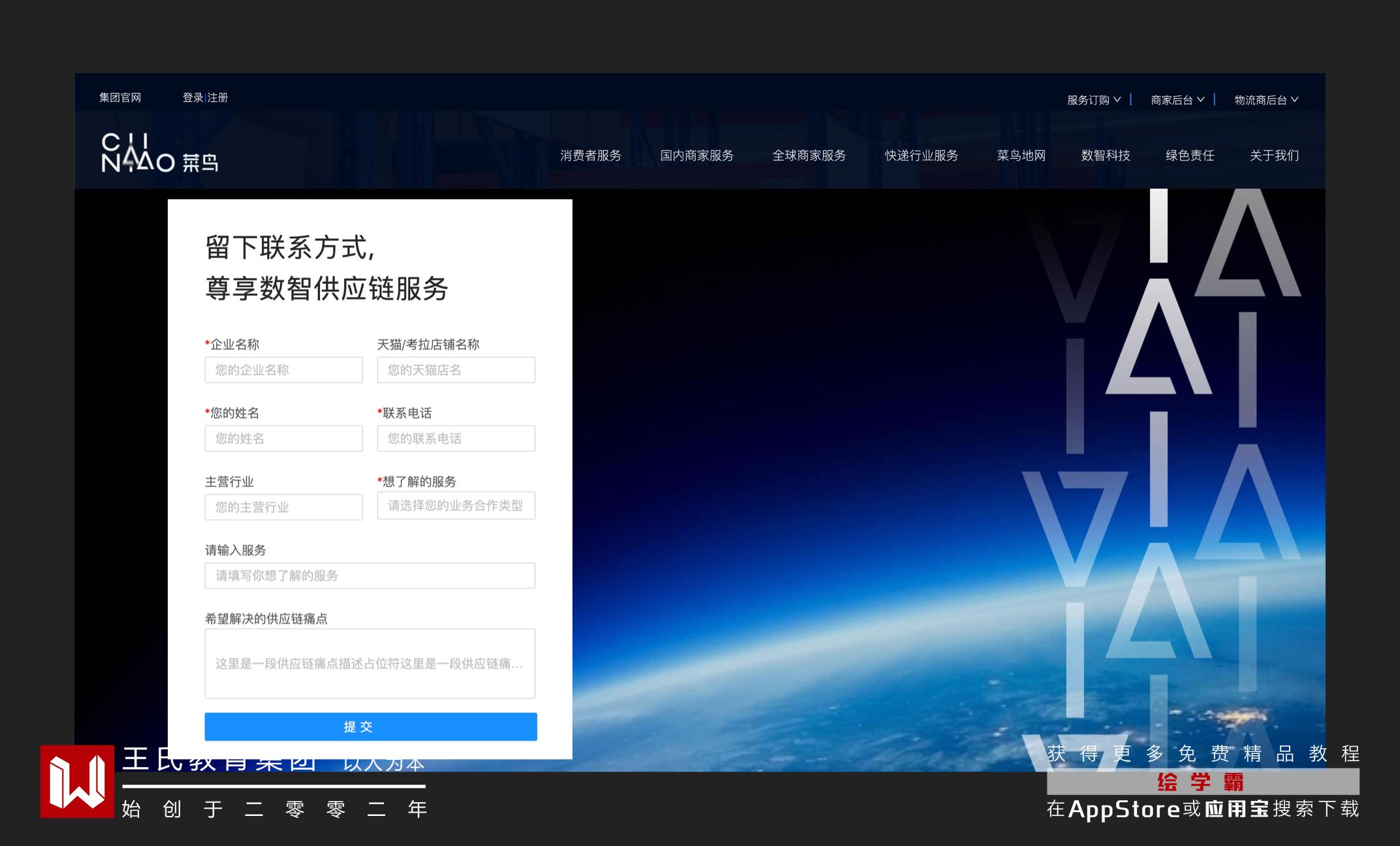Open the 关于我们 nav item

click(1274, 155)
